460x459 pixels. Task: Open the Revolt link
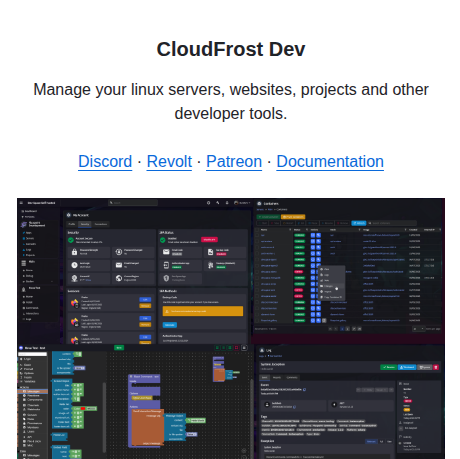pyautogui.click(x=169, y=162)
